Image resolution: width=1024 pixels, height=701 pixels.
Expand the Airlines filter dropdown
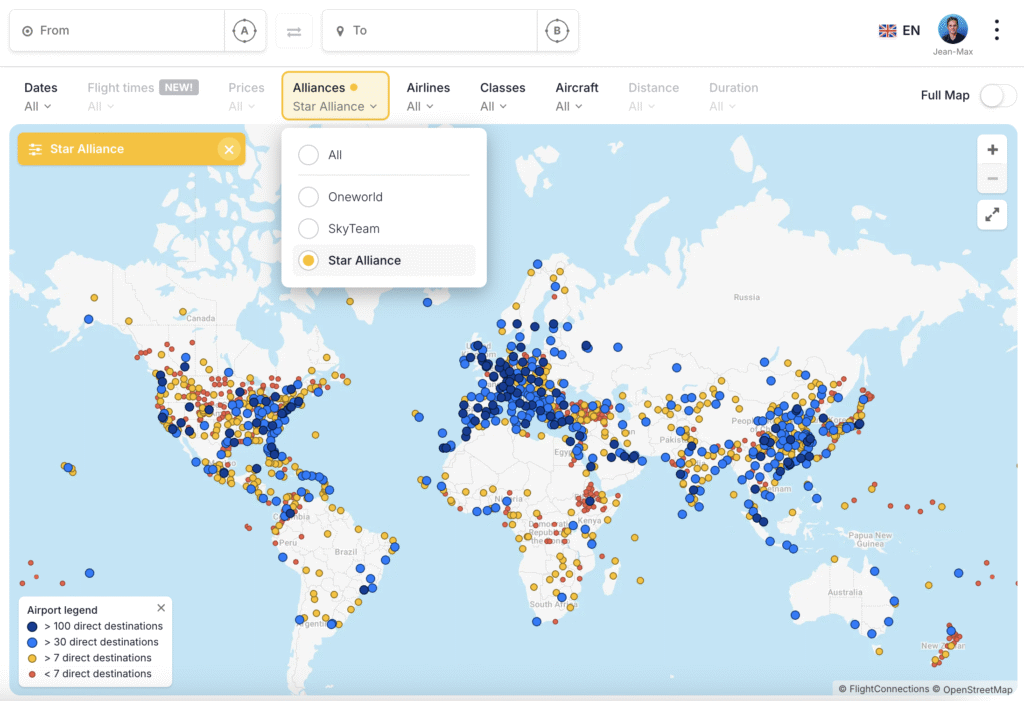click(427, 97)
